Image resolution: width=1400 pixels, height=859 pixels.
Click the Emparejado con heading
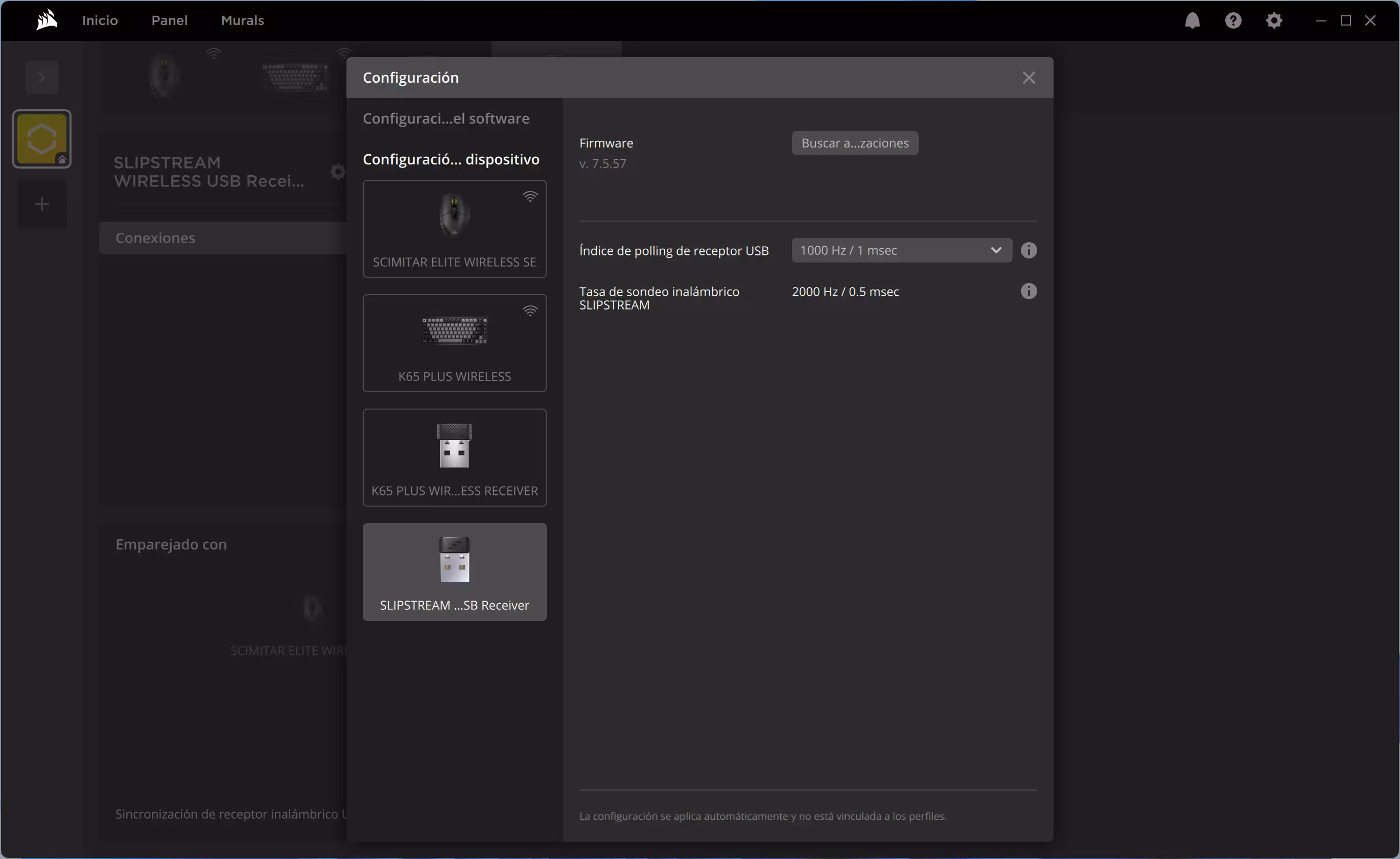click(x=171, y=544)
